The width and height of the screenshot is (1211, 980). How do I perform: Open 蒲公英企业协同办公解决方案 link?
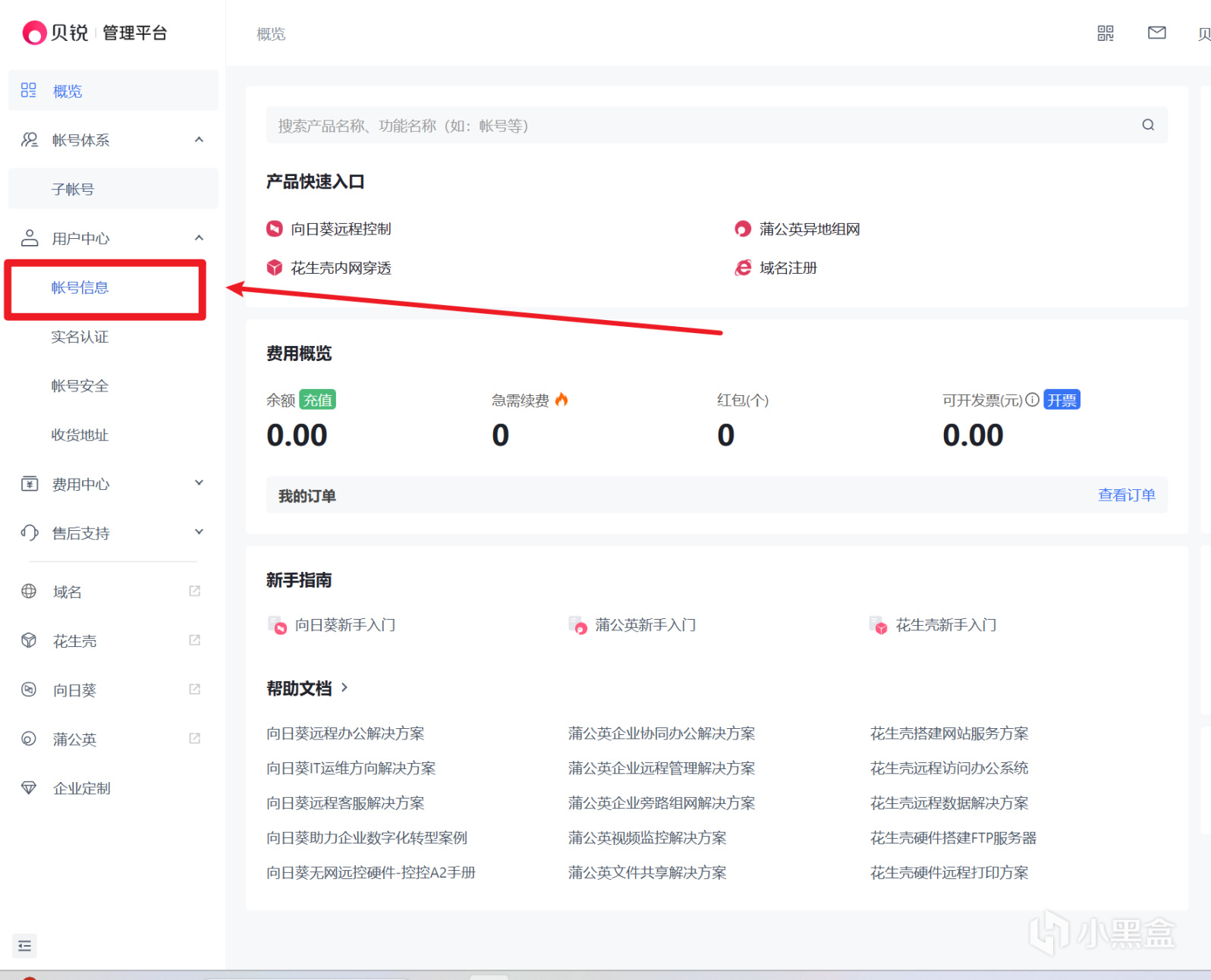662,733
